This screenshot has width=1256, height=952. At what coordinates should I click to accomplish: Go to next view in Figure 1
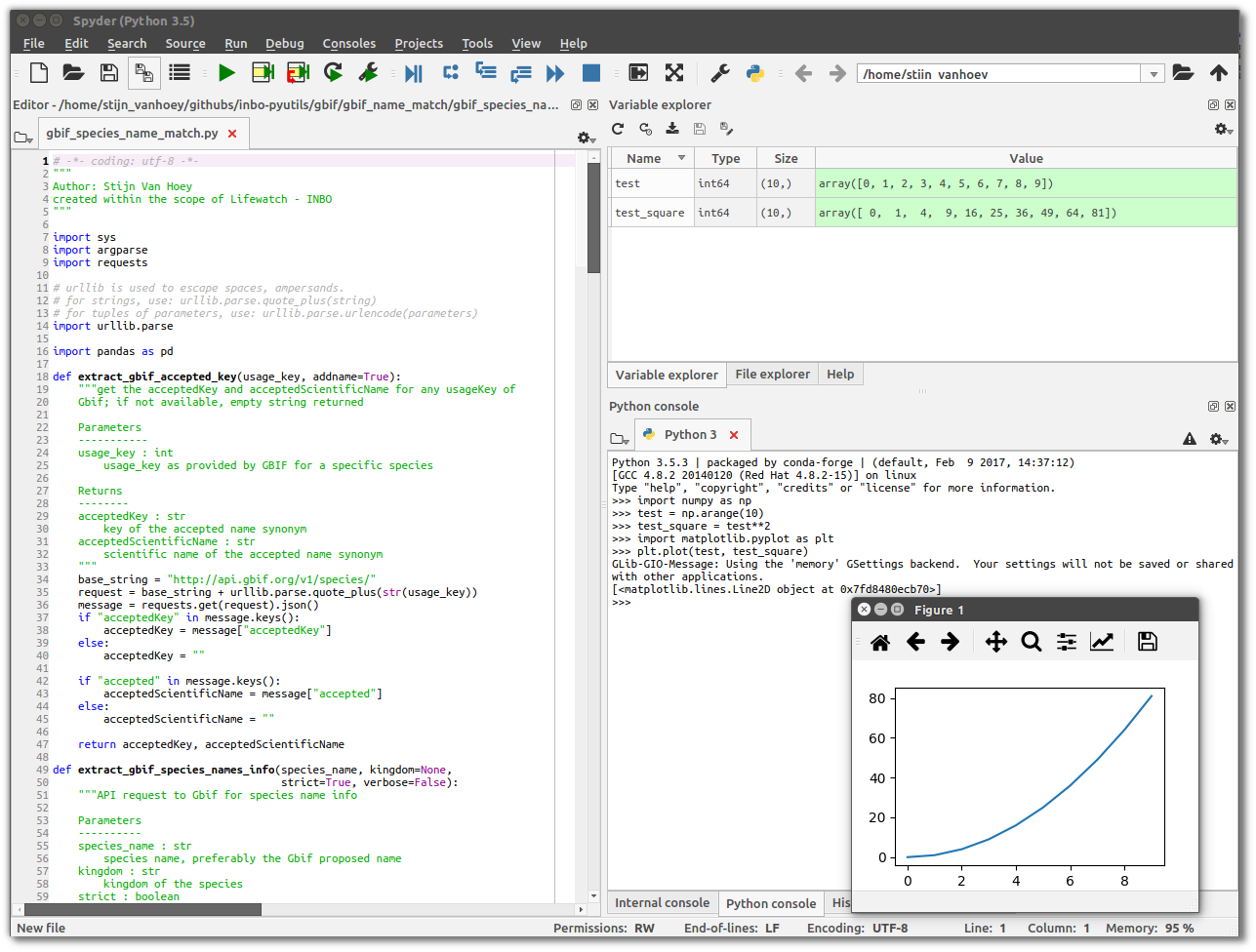click(x=951, y=642)
